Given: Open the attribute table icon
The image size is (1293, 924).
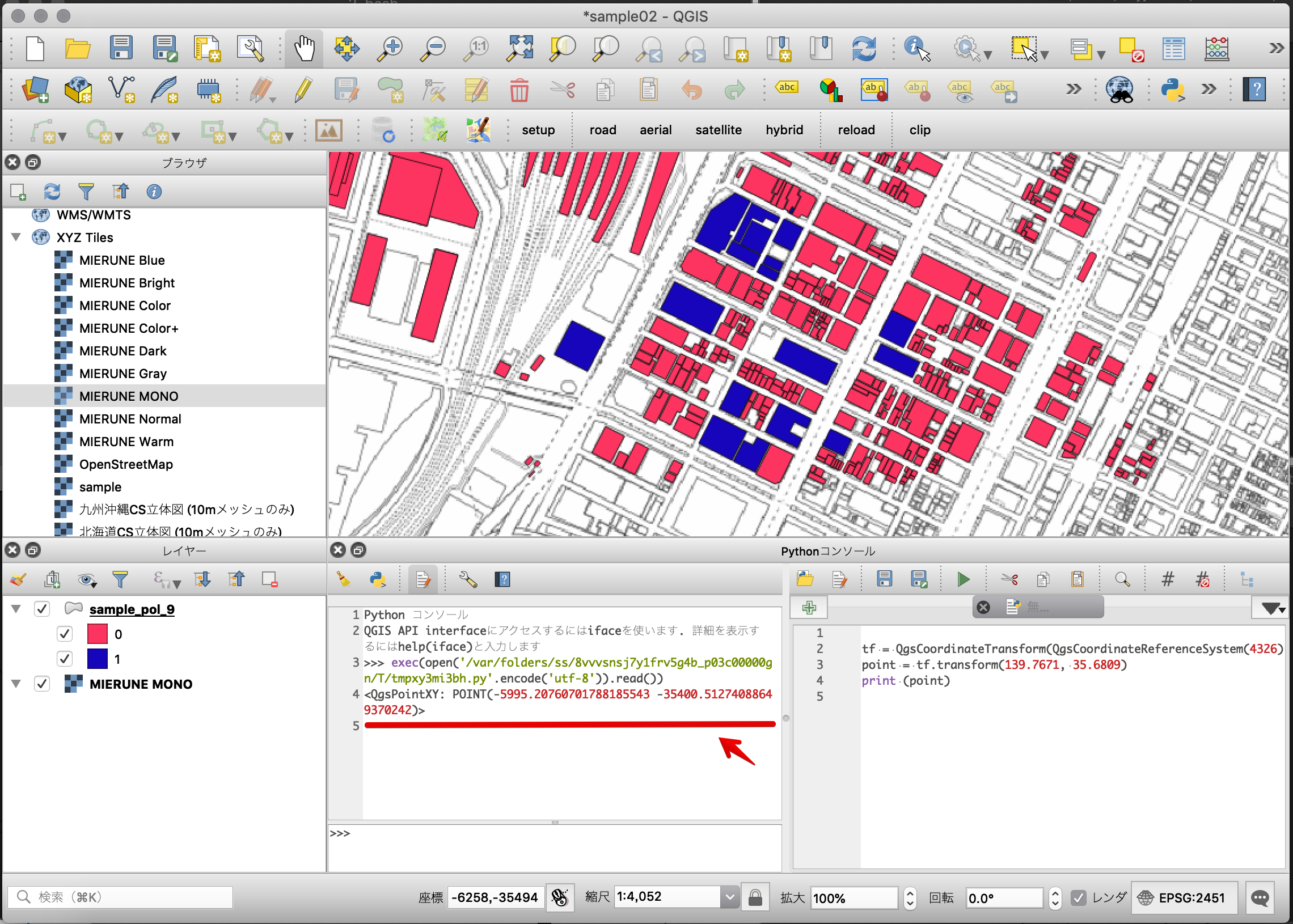Looking at the screenshot, I should click(1173, 48).
